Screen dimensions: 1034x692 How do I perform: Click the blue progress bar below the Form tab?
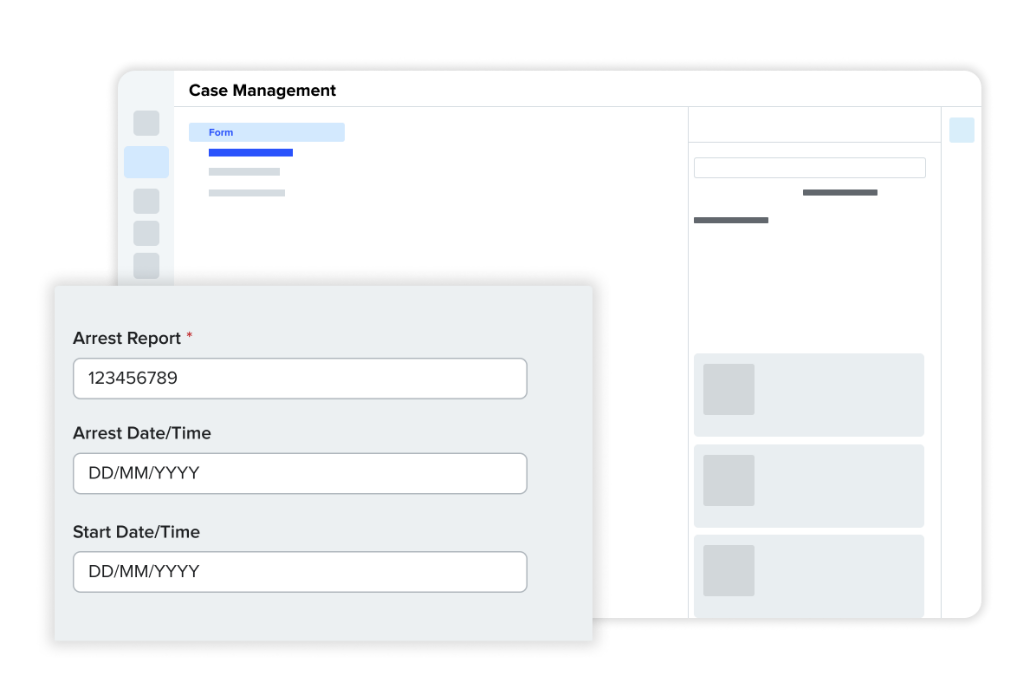(x=250, y=152)
